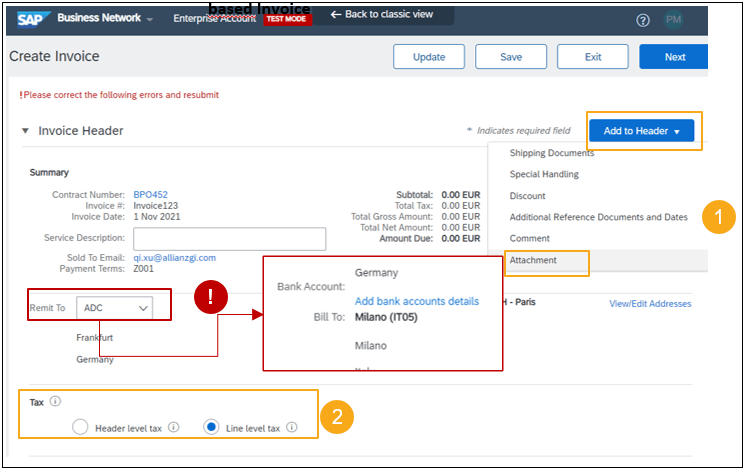The width and height of the screenshot is (745, 472).
Task: Expand the Add to Header dropdown
Action: [641, 131]
